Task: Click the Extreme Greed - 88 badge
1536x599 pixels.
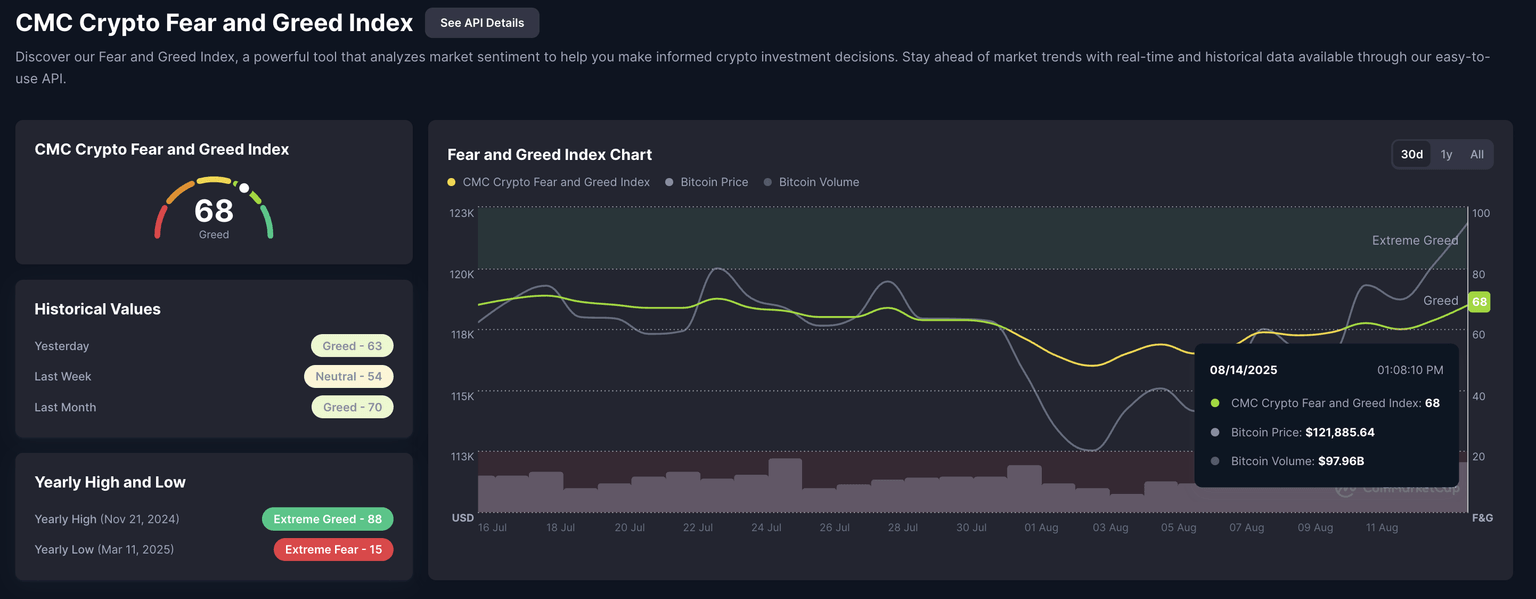Action: pos(327,519)
